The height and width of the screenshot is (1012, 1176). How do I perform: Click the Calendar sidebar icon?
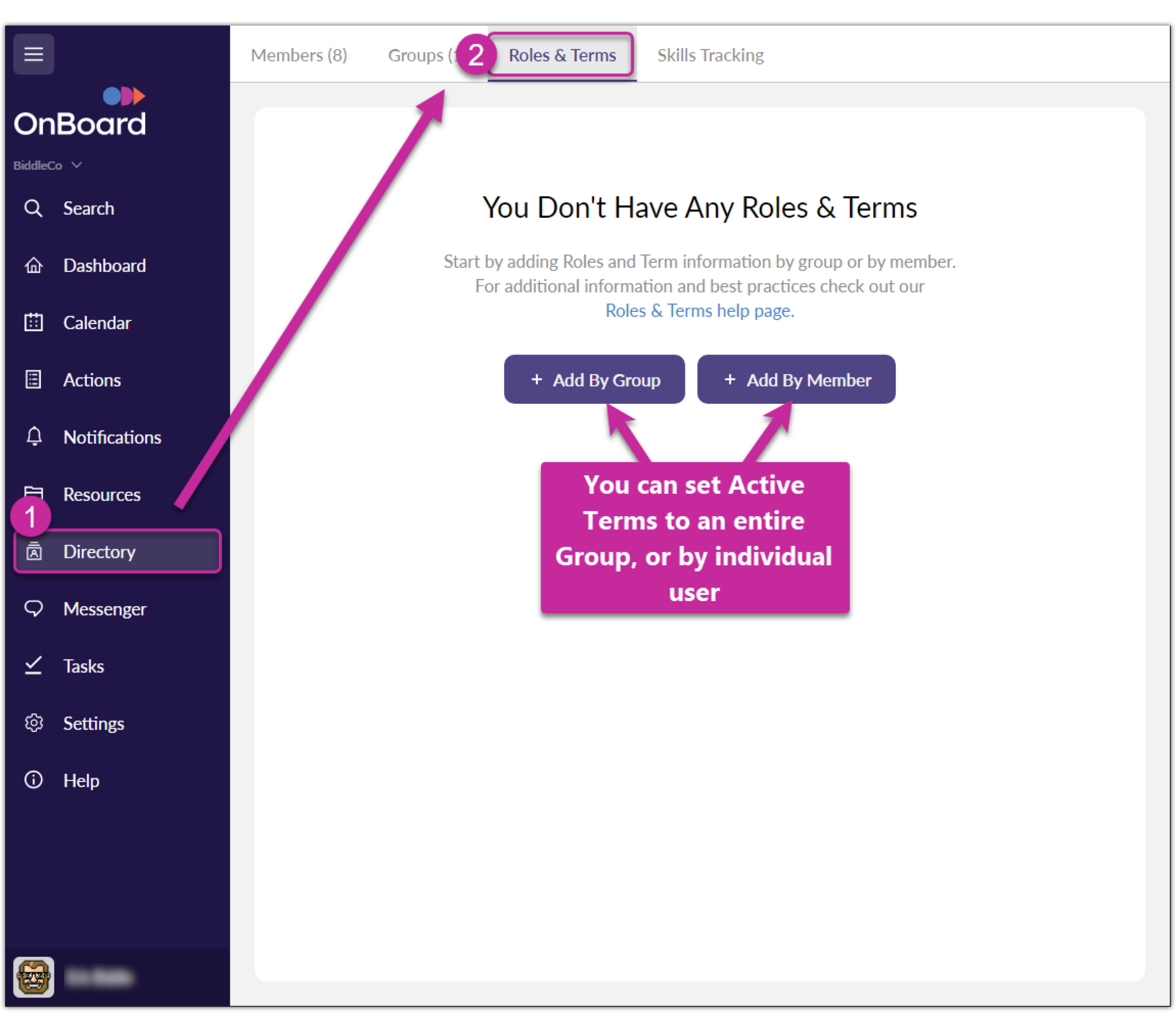point(33,322)
